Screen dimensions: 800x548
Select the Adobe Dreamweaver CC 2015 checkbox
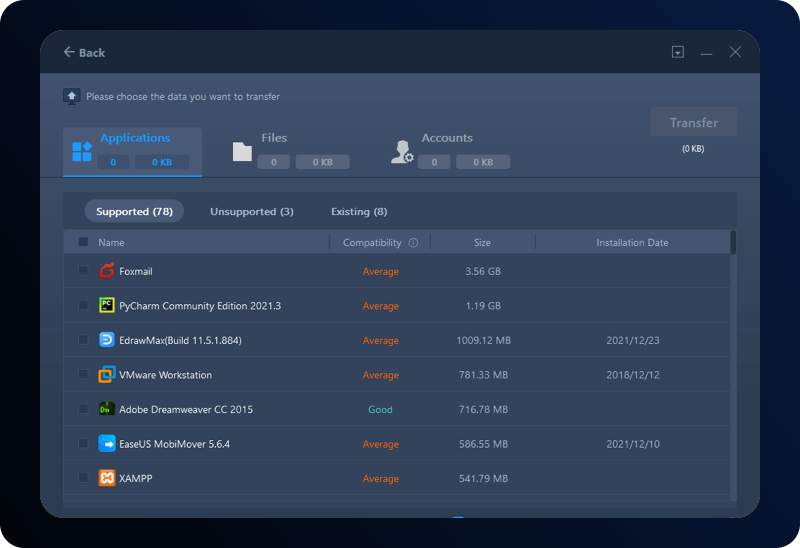click(x=83, y=409)
